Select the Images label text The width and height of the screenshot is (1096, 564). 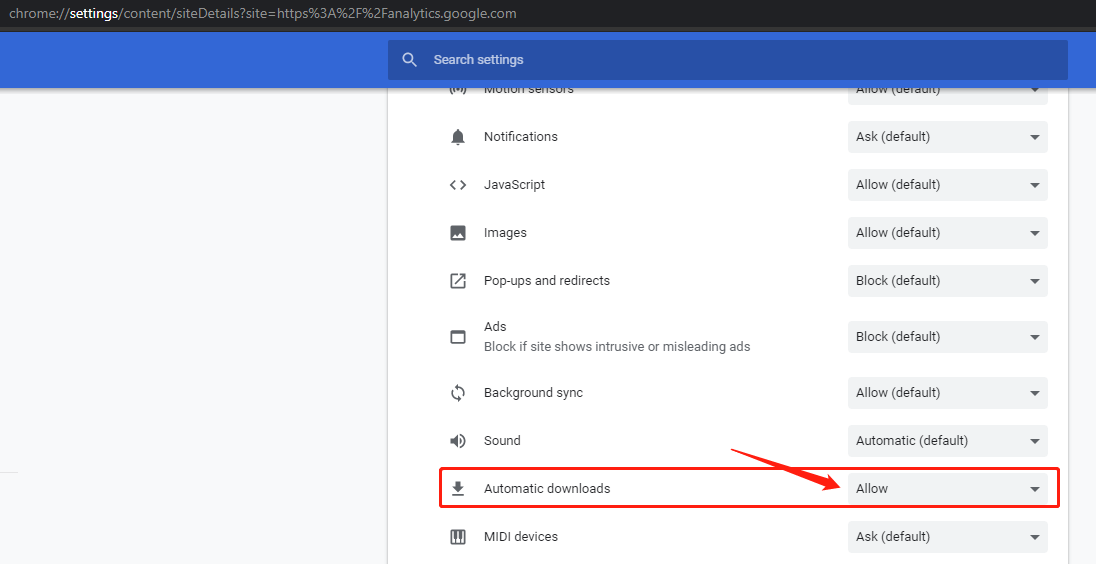pyautogui.click(x=505, y=233)
